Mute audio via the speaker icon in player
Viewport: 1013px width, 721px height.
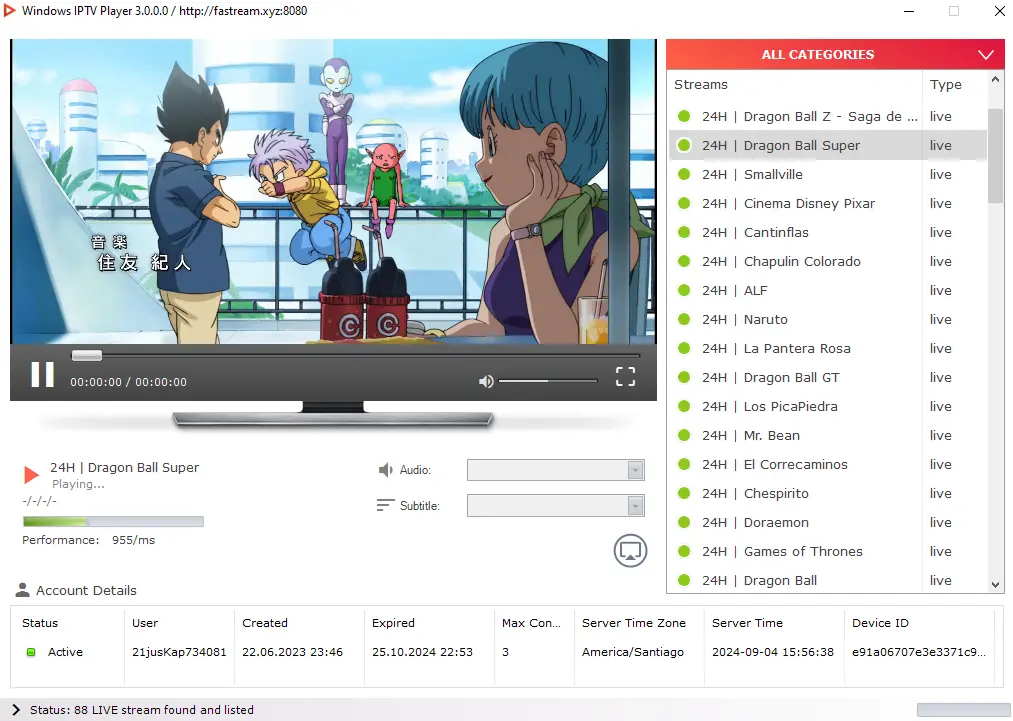486,382
